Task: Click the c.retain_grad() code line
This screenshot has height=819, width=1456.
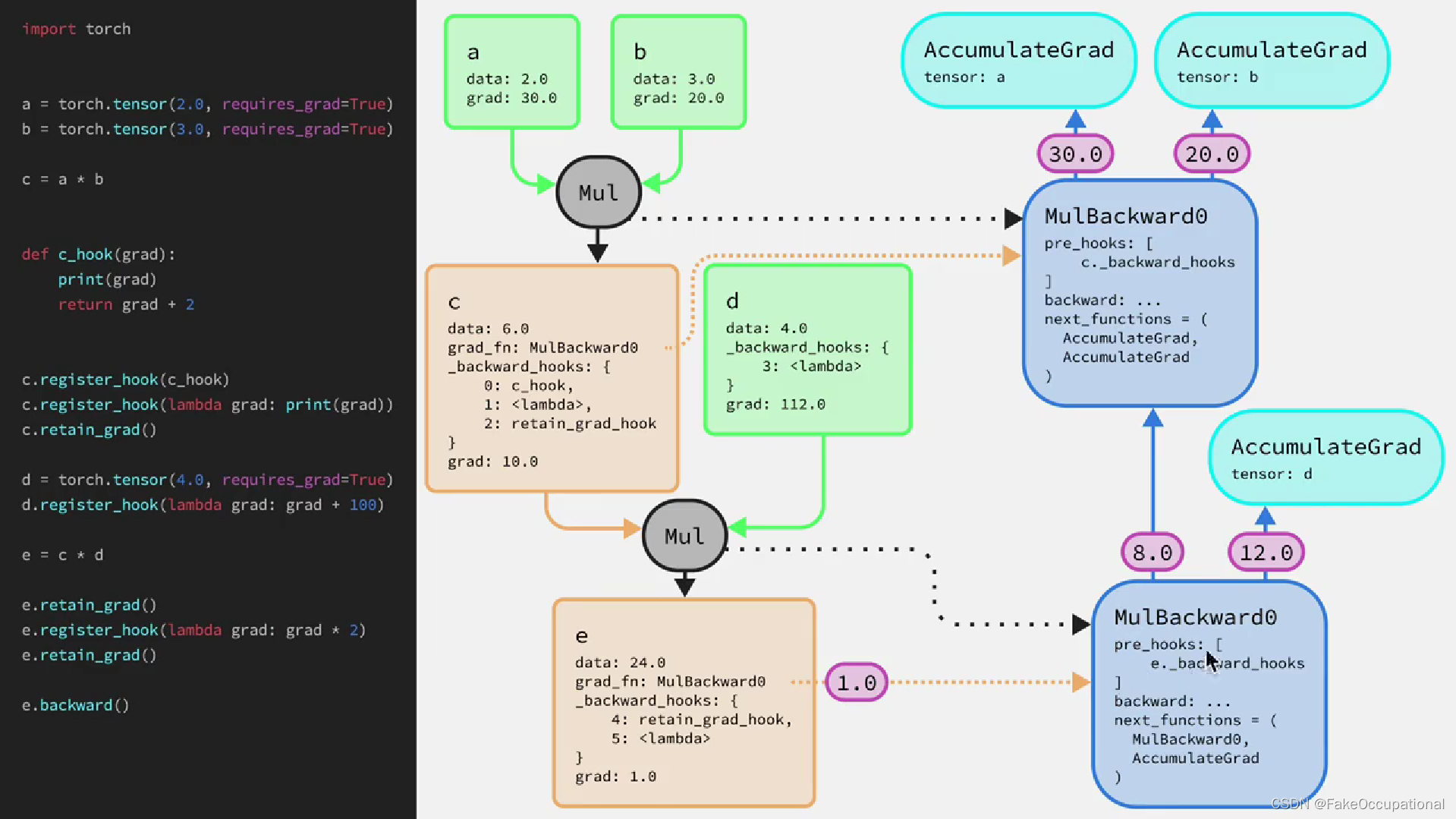Action: pos(89,430)
